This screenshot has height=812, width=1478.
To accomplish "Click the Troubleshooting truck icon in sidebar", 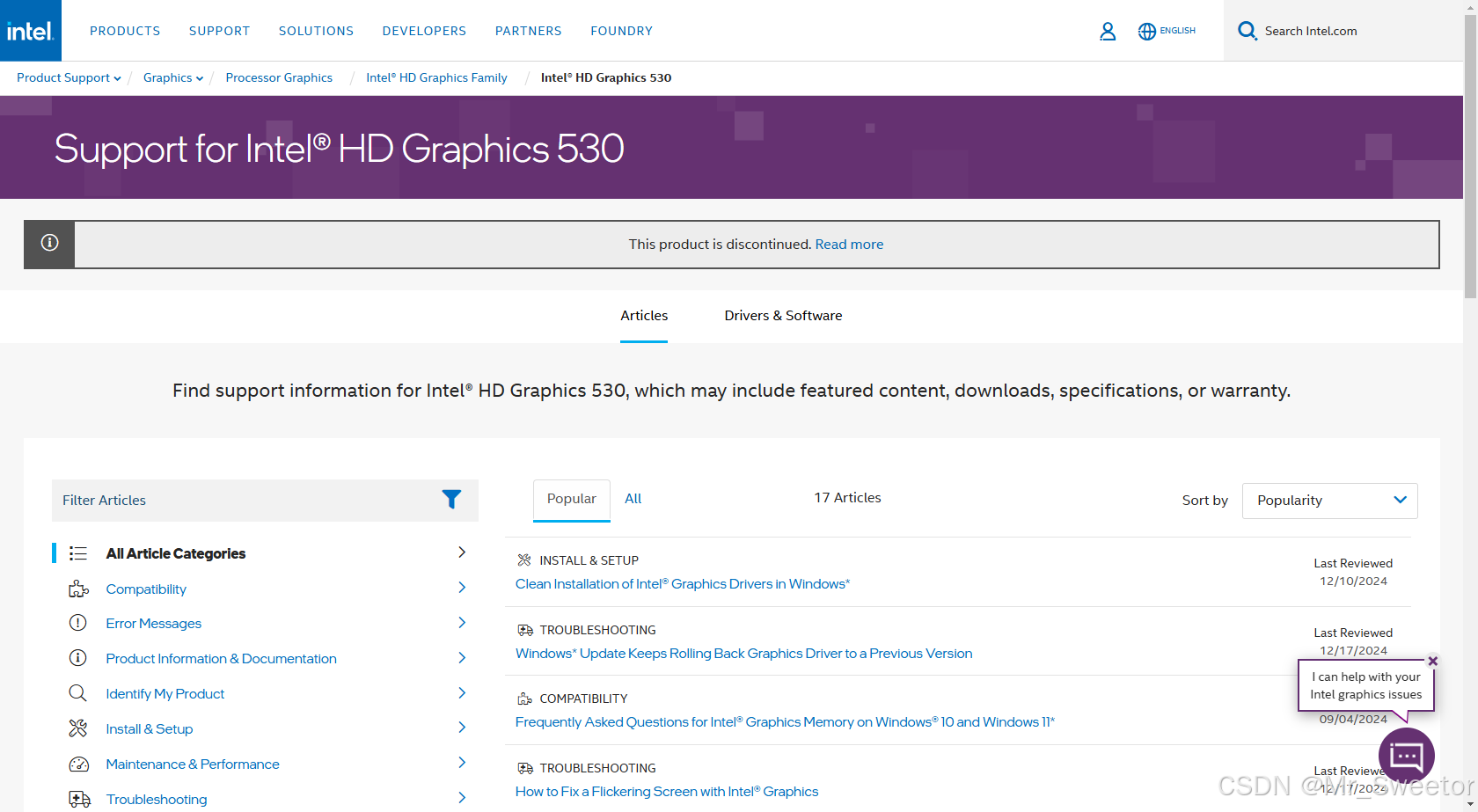I will tap(79, 799).
